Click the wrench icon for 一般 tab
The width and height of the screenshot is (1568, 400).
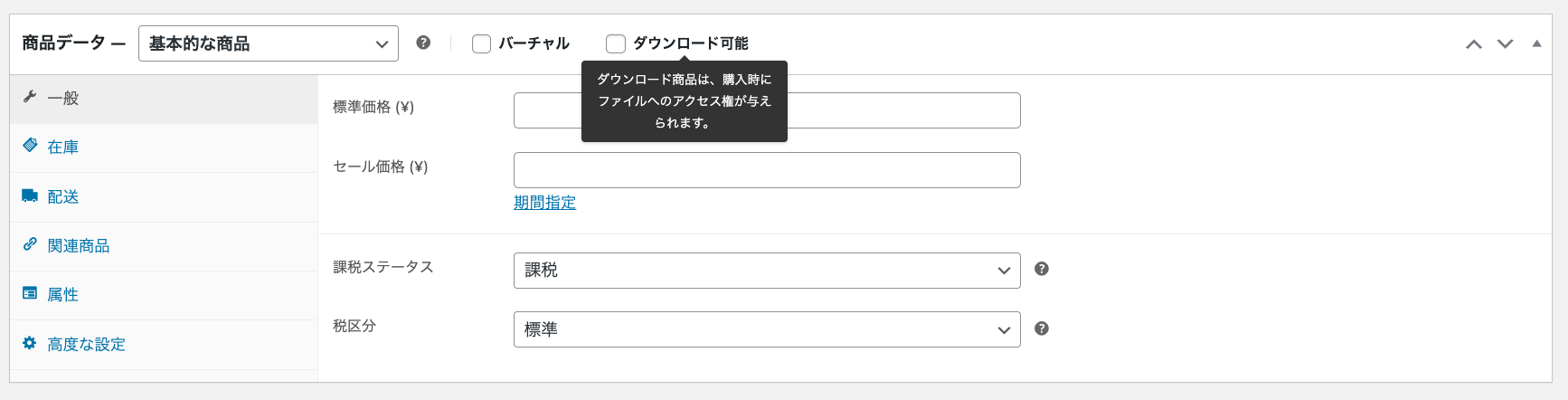click(30, 97)
